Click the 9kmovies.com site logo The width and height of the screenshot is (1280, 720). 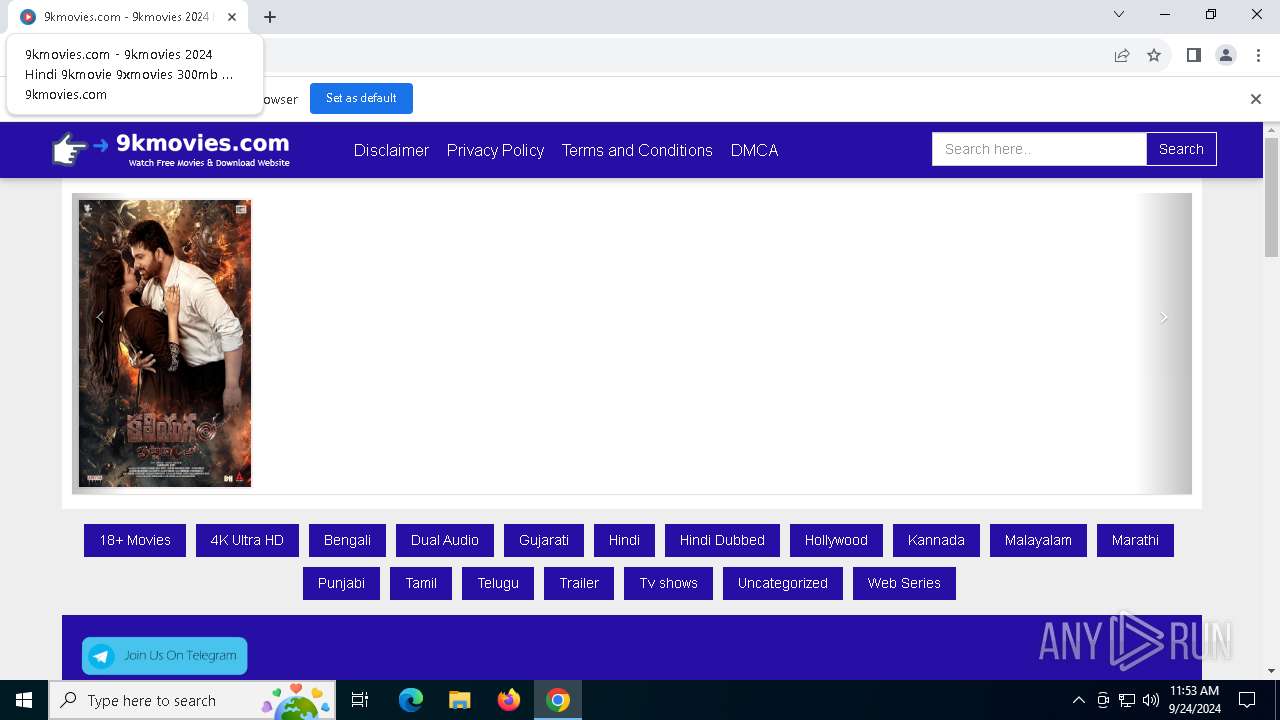(x=171, y=149)
